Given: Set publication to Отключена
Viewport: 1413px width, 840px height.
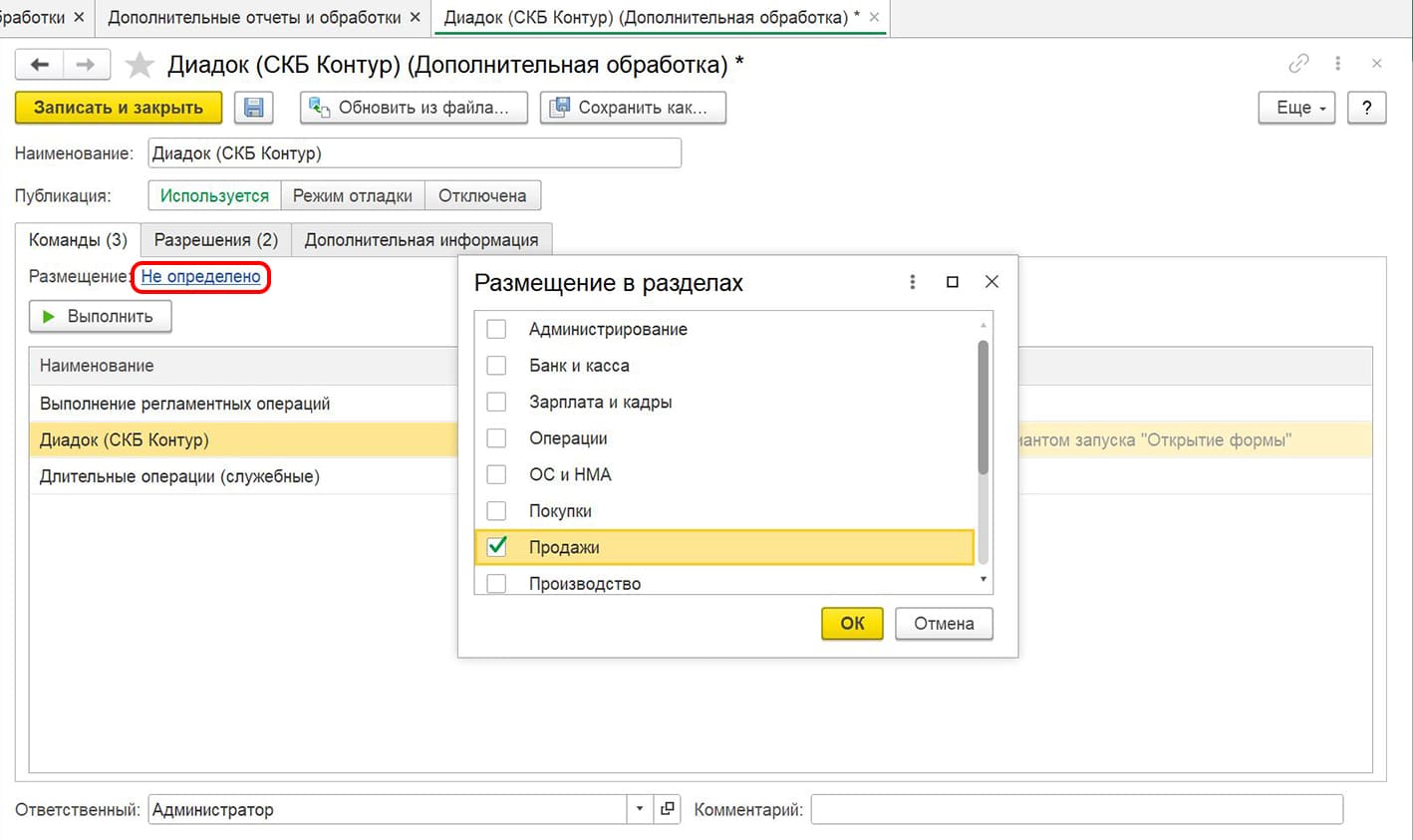Looking at the screenshot, I should coord(482,195).
